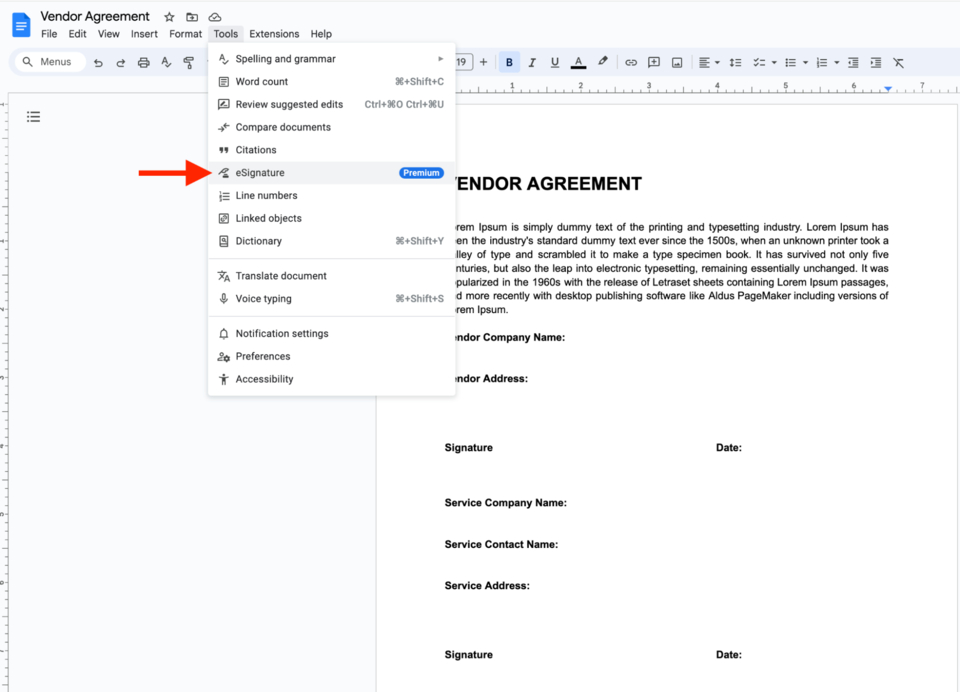This screenshot has width=960, height=692.
Task: Apply a numbered list from the toolbar
Action: 822,62
